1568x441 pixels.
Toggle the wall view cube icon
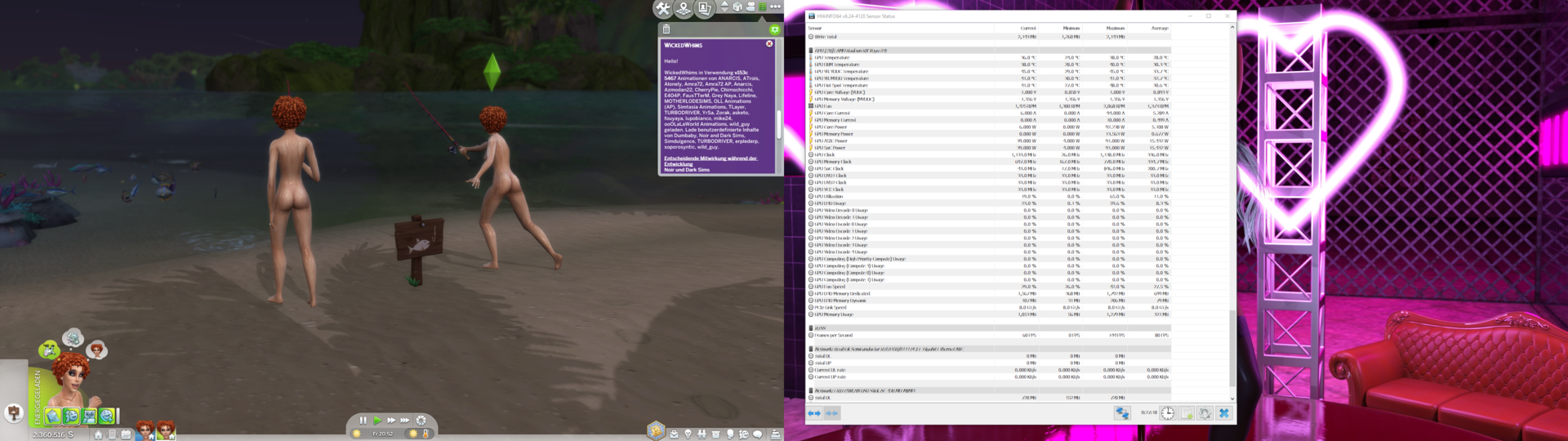pyautogui.click(x=737, y=7)
